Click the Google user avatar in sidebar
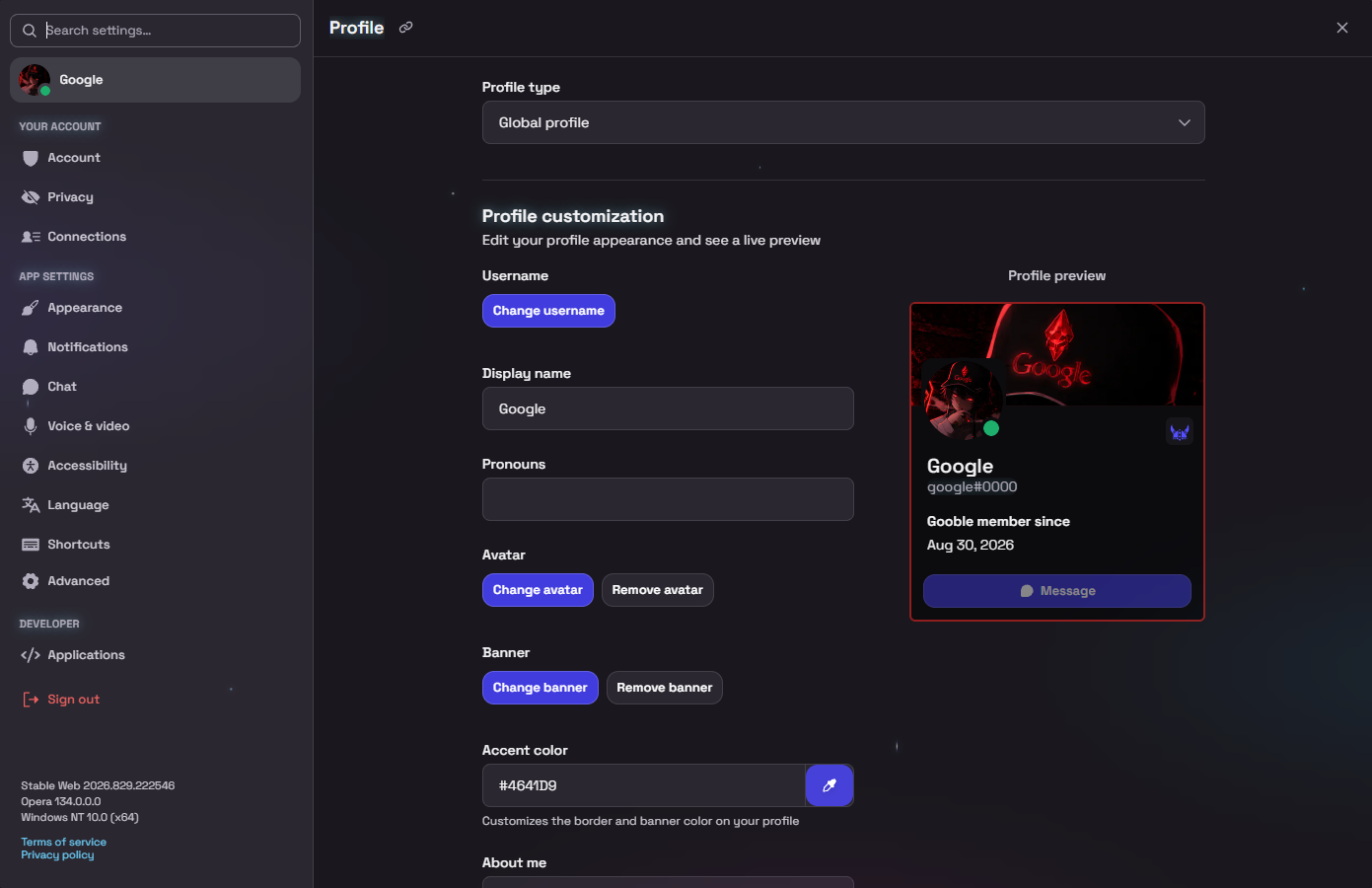 click(x=35, y=80)
